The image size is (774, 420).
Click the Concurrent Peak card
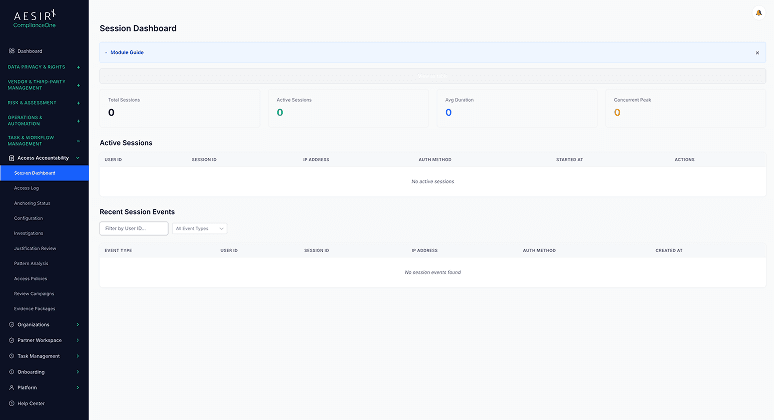coord(686,108)
